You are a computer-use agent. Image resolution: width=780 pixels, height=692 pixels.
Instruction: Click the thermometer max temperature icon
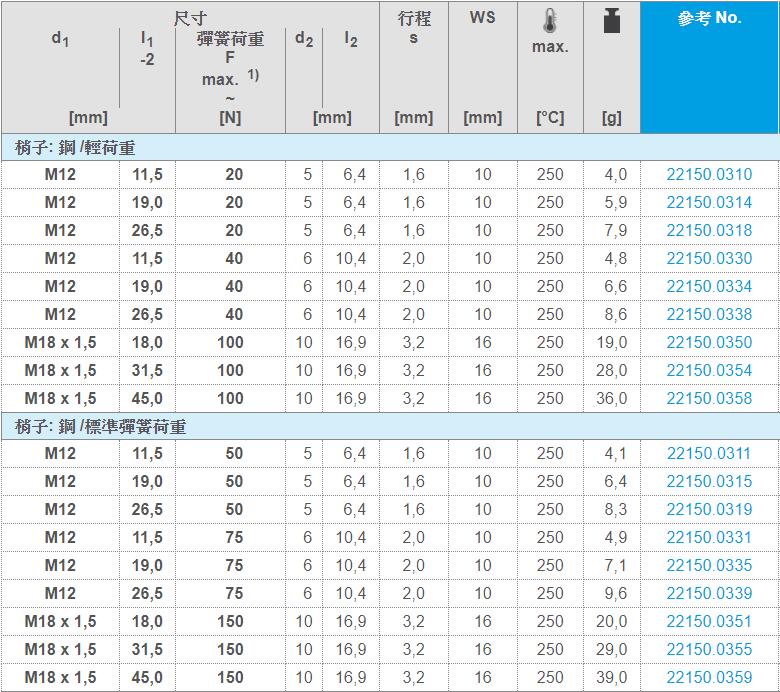pos(550,21)
